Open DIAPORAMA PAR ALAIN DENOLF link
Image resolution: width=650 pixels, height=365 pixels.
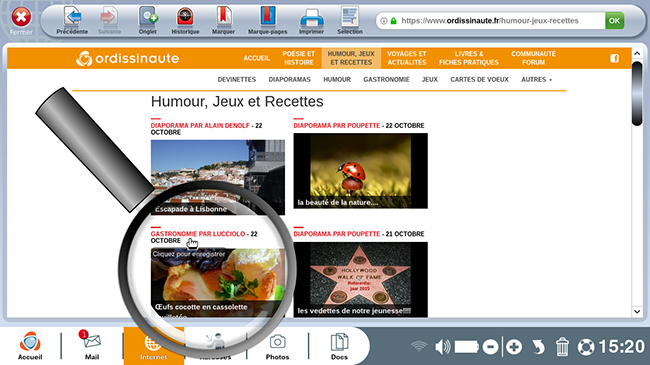point(200,125)
